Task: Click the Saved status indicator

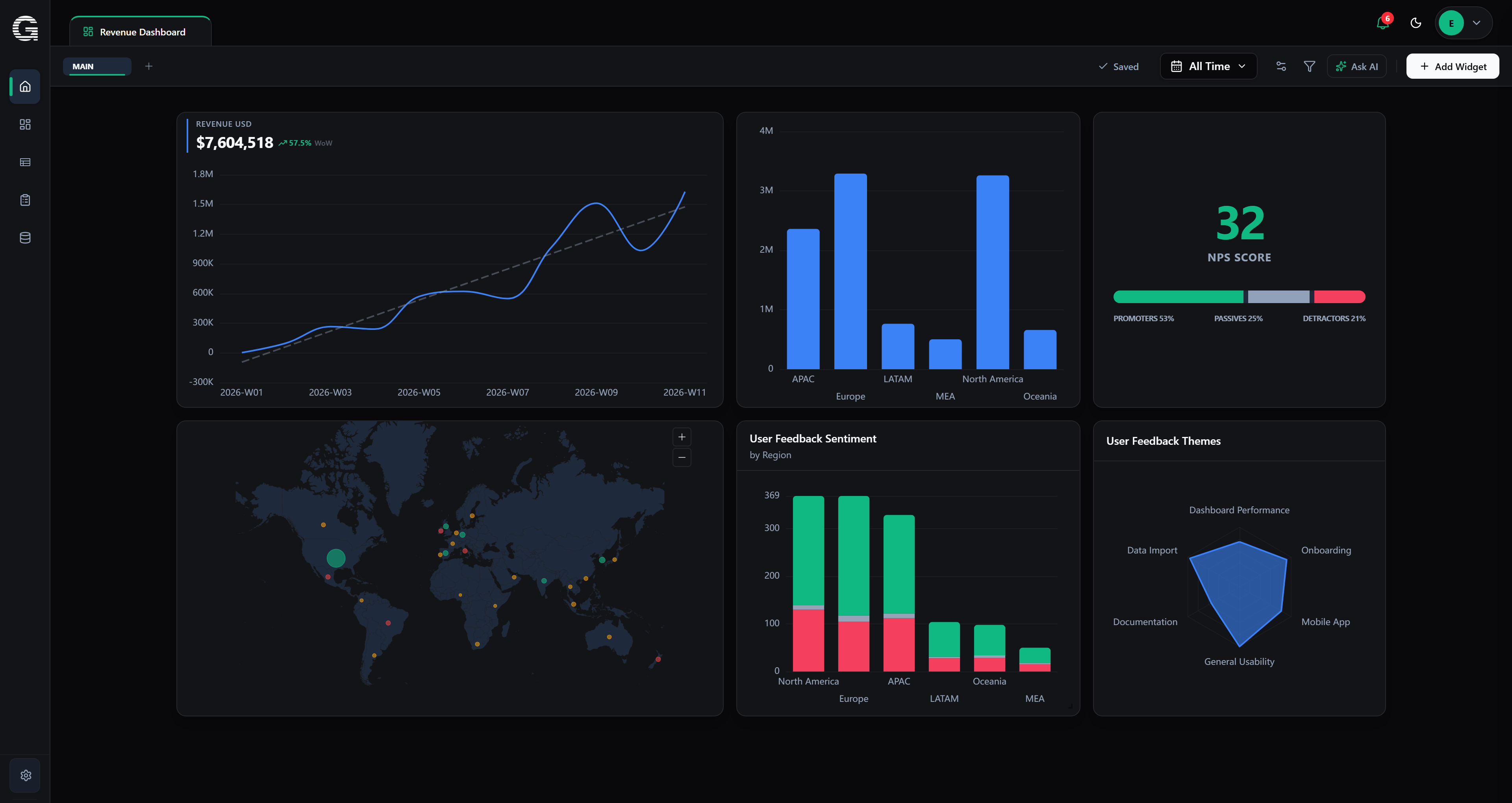Action: point(1119,67)
